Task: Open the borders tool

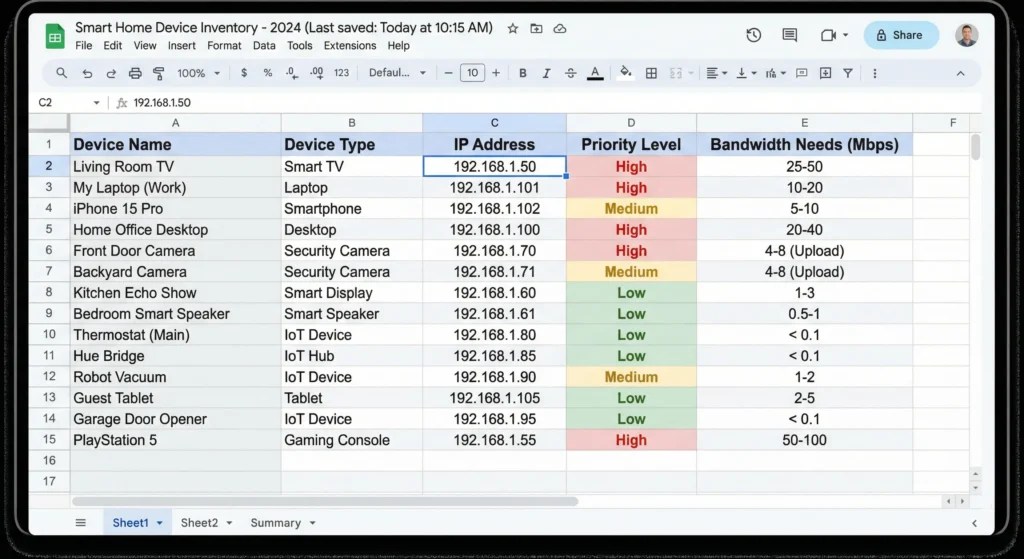Action: [x=651, y=73]
